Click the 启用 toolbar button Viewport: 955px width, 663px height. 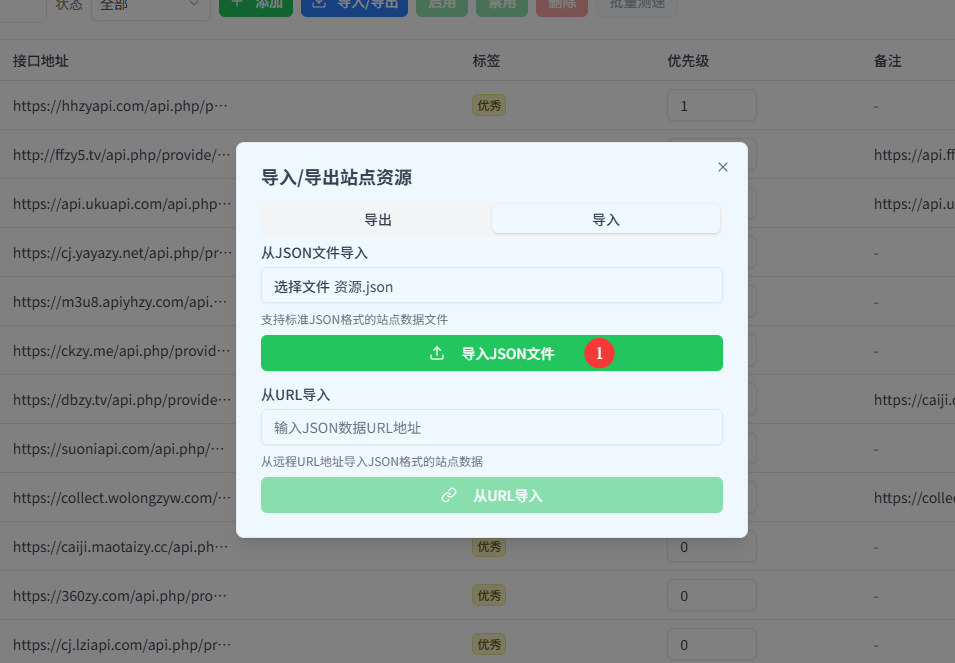pyautogui.click(x=441, y=6)
